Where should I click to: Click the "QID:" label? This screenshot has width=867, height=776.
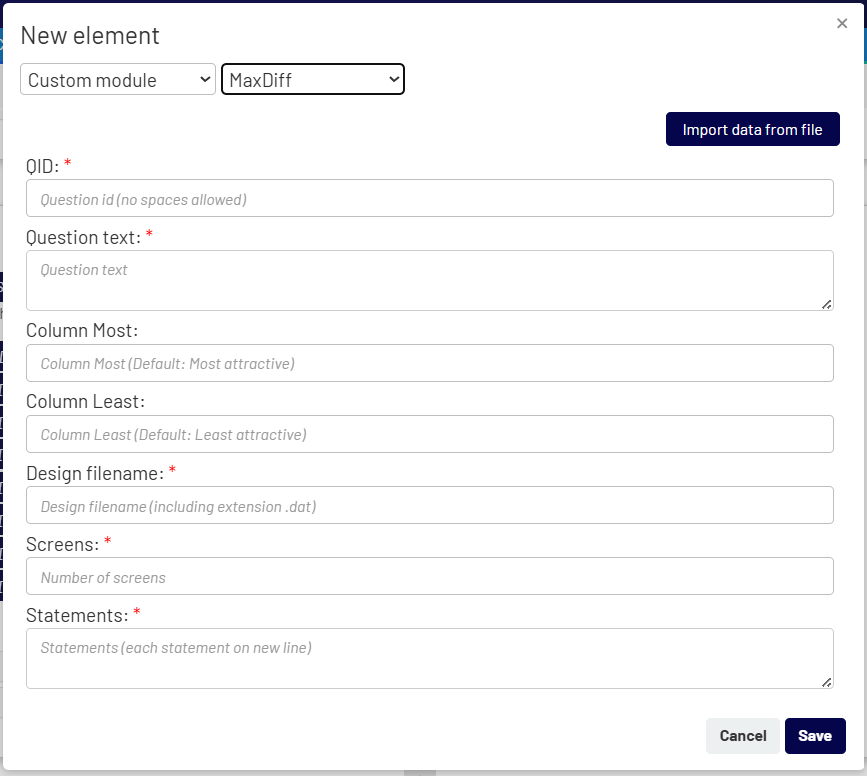pyautogui.click(x=43, y=166)
